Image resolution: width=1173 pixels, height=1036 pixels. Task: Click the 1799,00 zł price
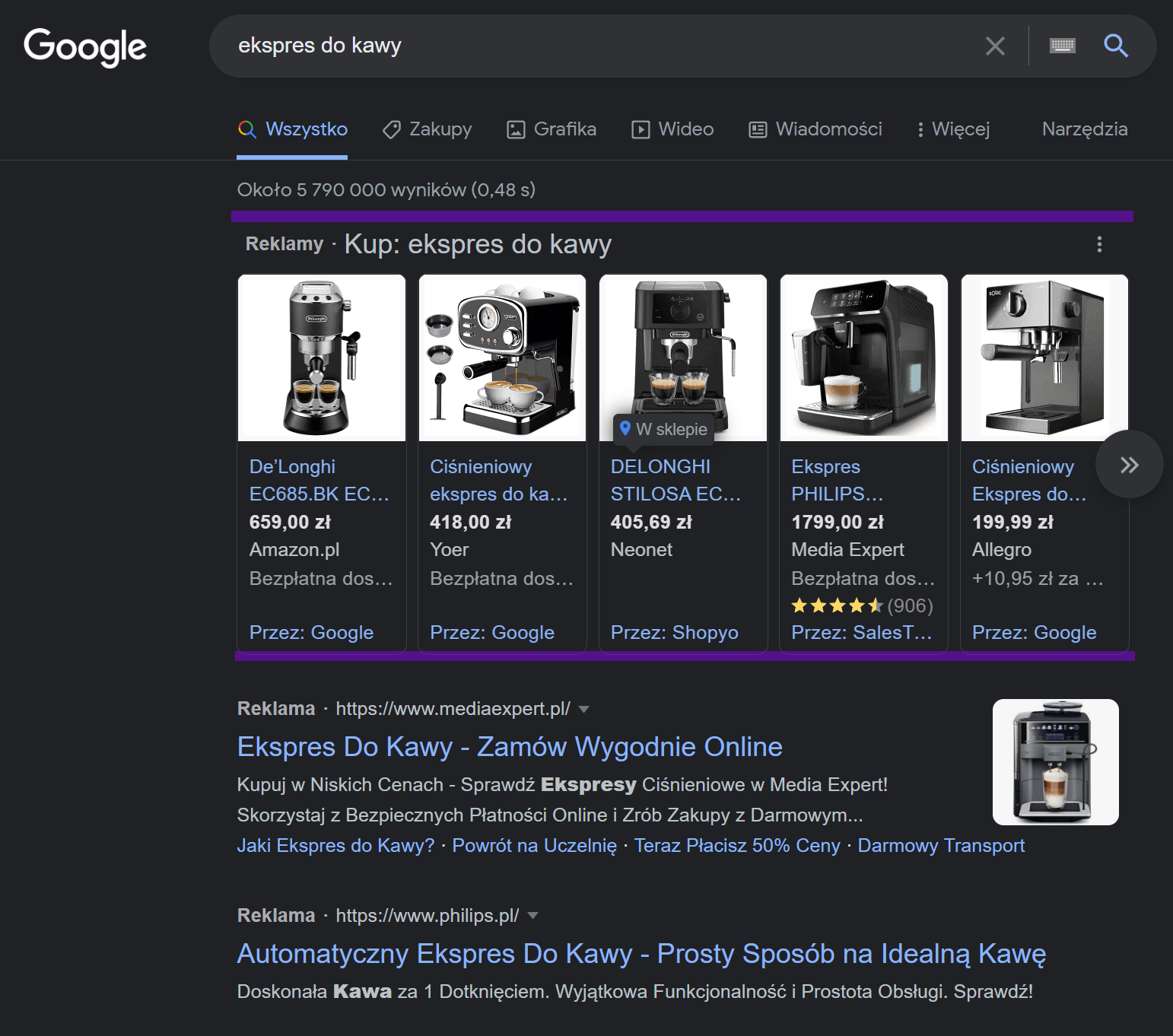[x=838, y=523]
